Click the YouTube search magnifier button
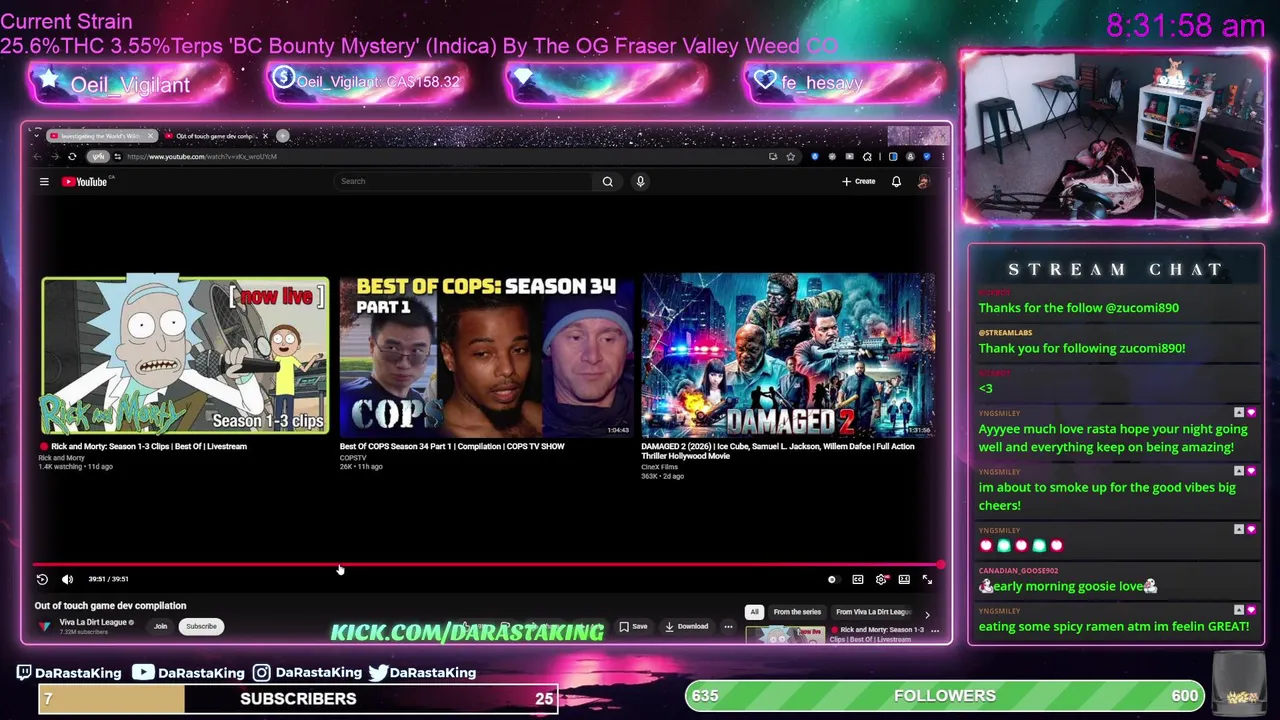1280x720 pixels. tap(607, 181)
